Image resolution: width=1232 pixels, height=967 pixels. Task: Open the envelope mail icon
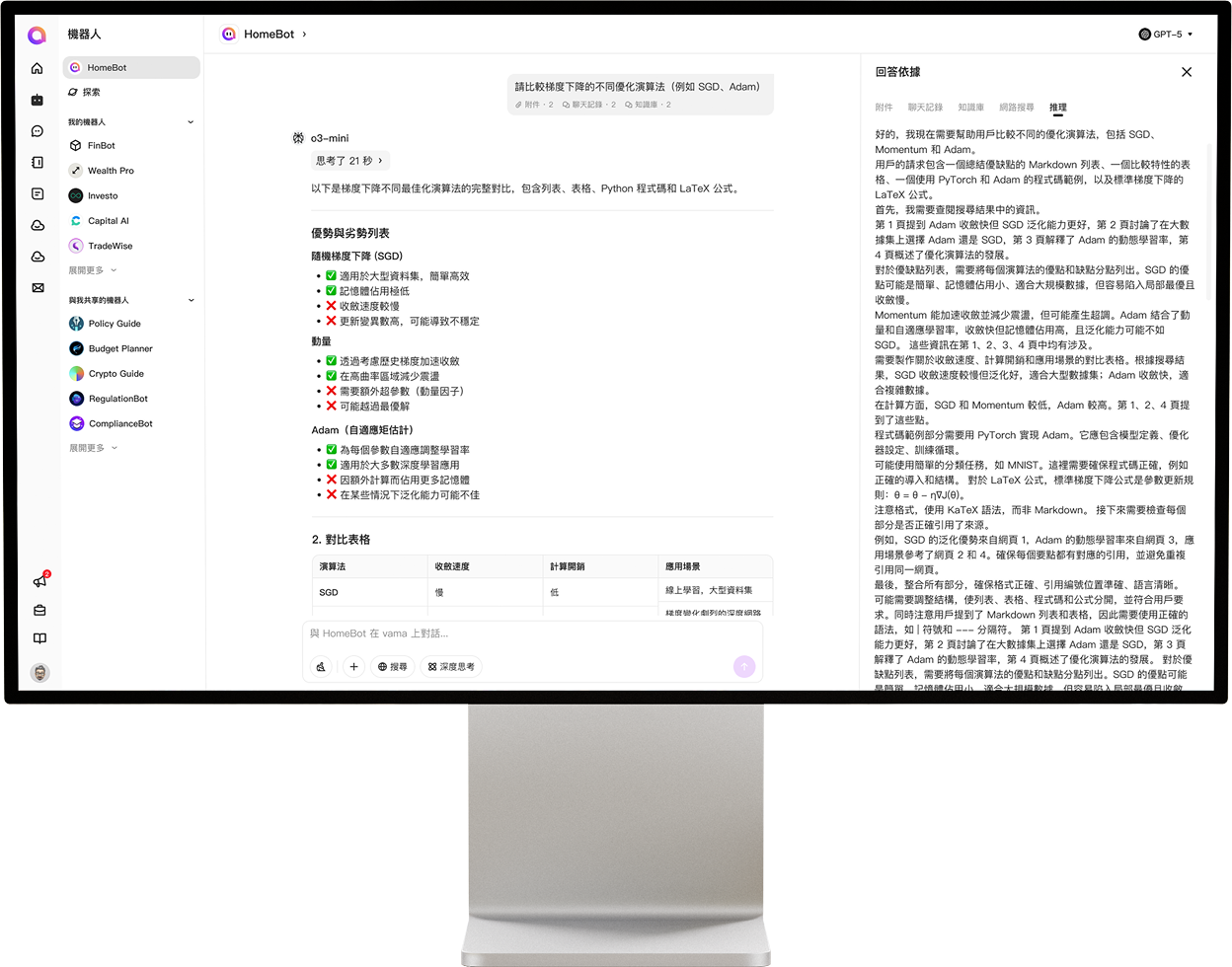pos(38,288)
